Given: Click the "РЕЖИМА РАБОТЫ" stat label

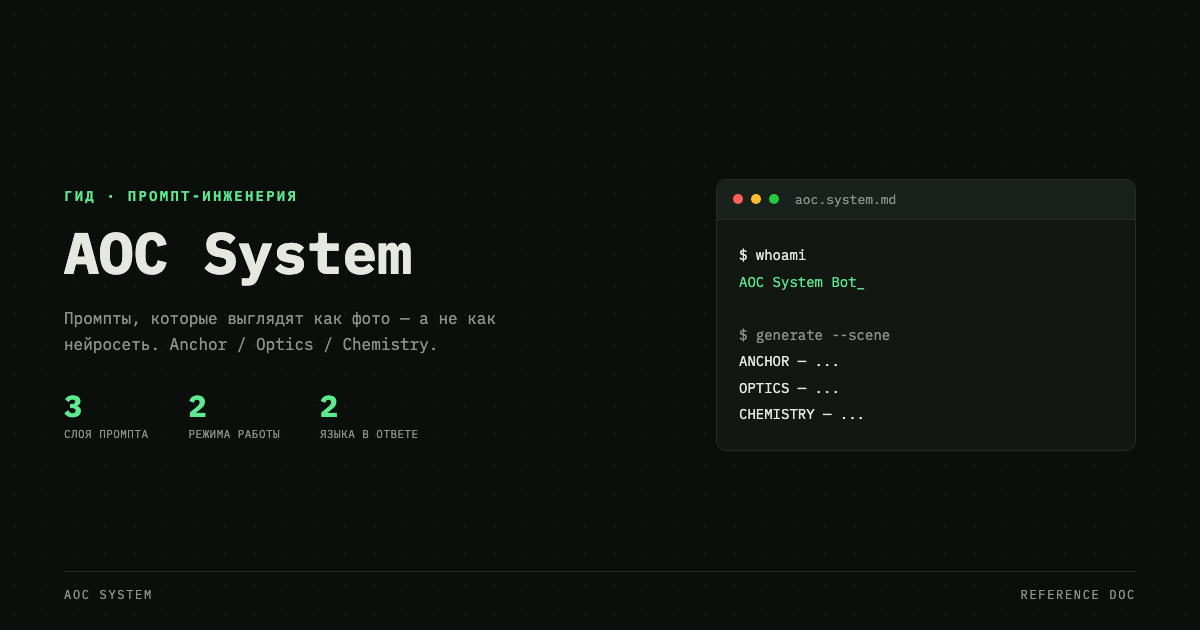Looking at the screenshot, I should tap(234, 435).
